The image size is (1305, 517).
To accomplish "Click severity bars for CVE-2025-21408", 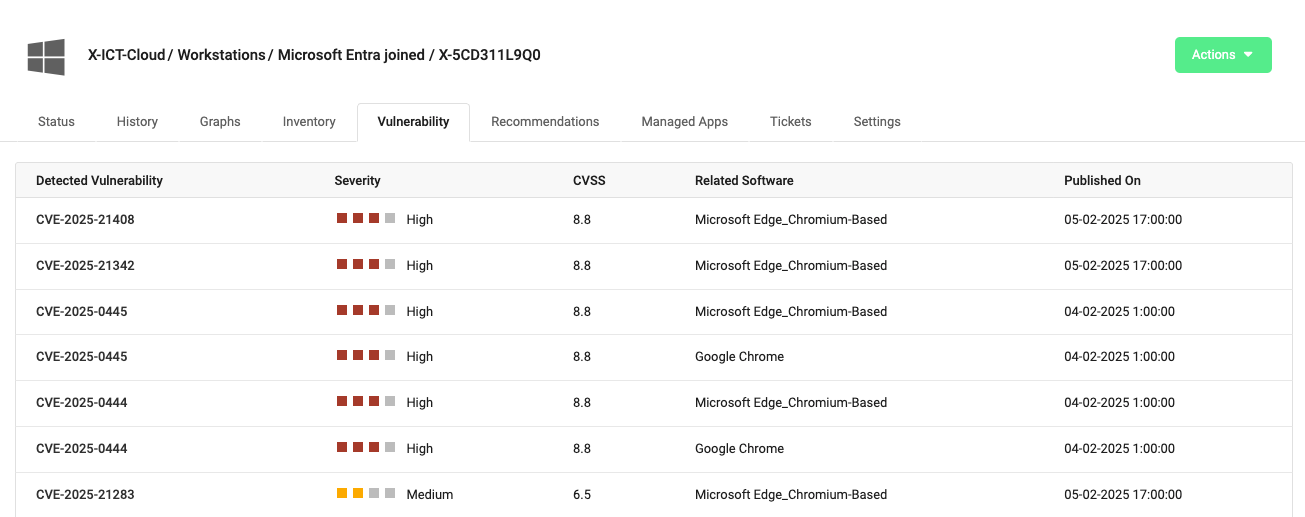I will [x=366, y=218].
